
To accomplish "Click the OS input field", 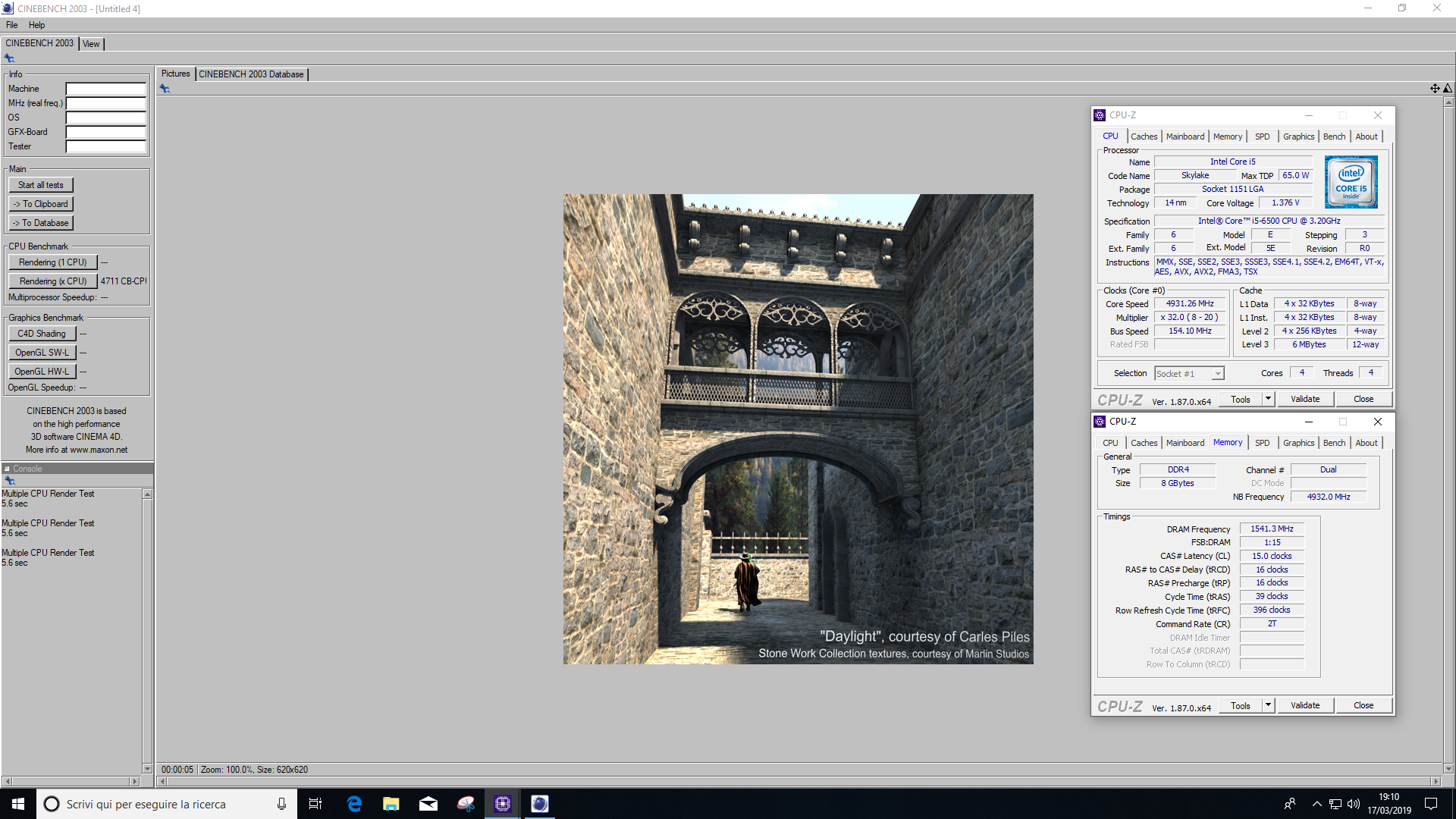I will pos(105,118).
